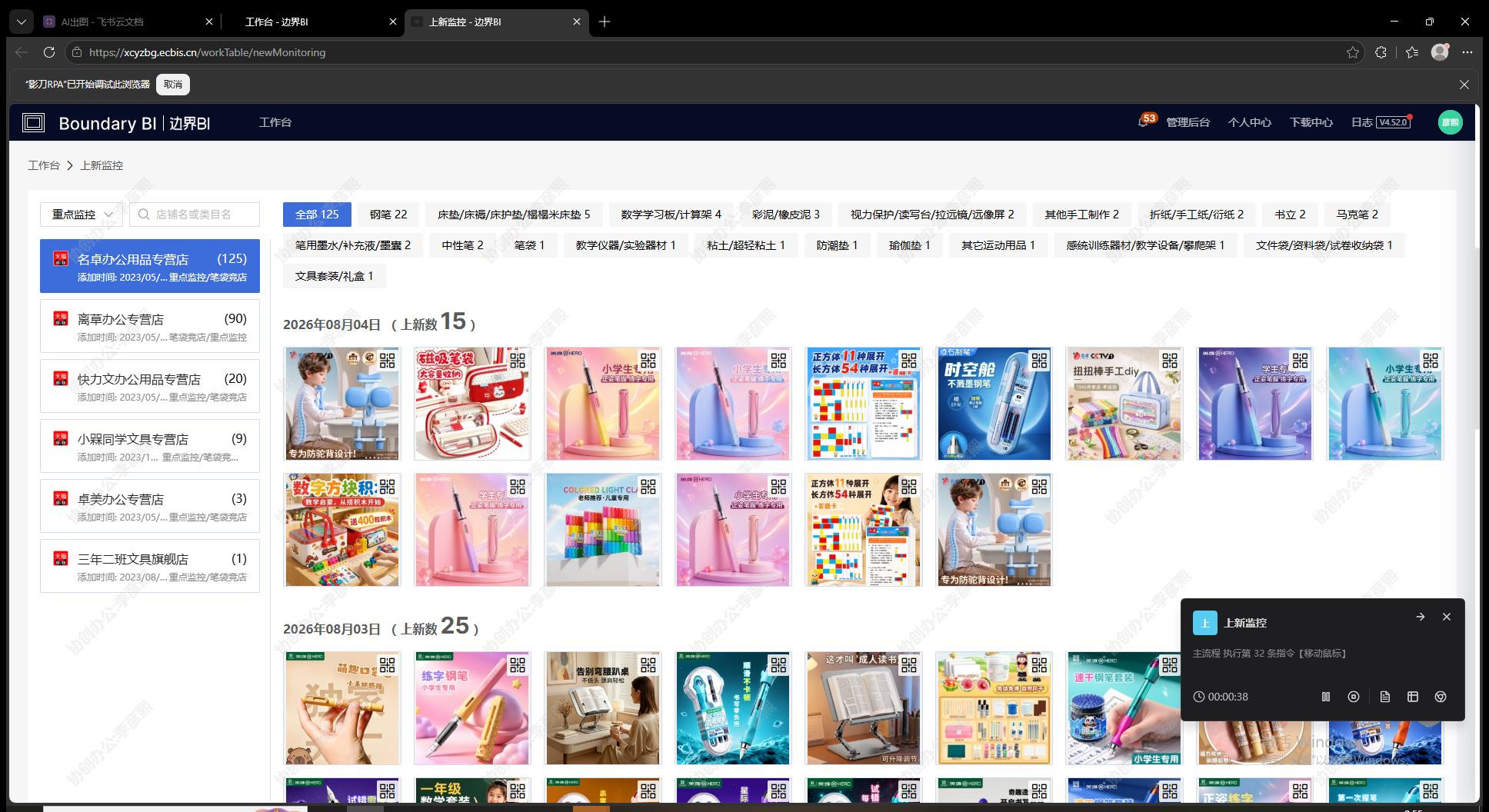The width and height of the screenshot is (1489, 812).
Task: Navigate to 工作台 in breadcrumb
Action: point(44,165)
